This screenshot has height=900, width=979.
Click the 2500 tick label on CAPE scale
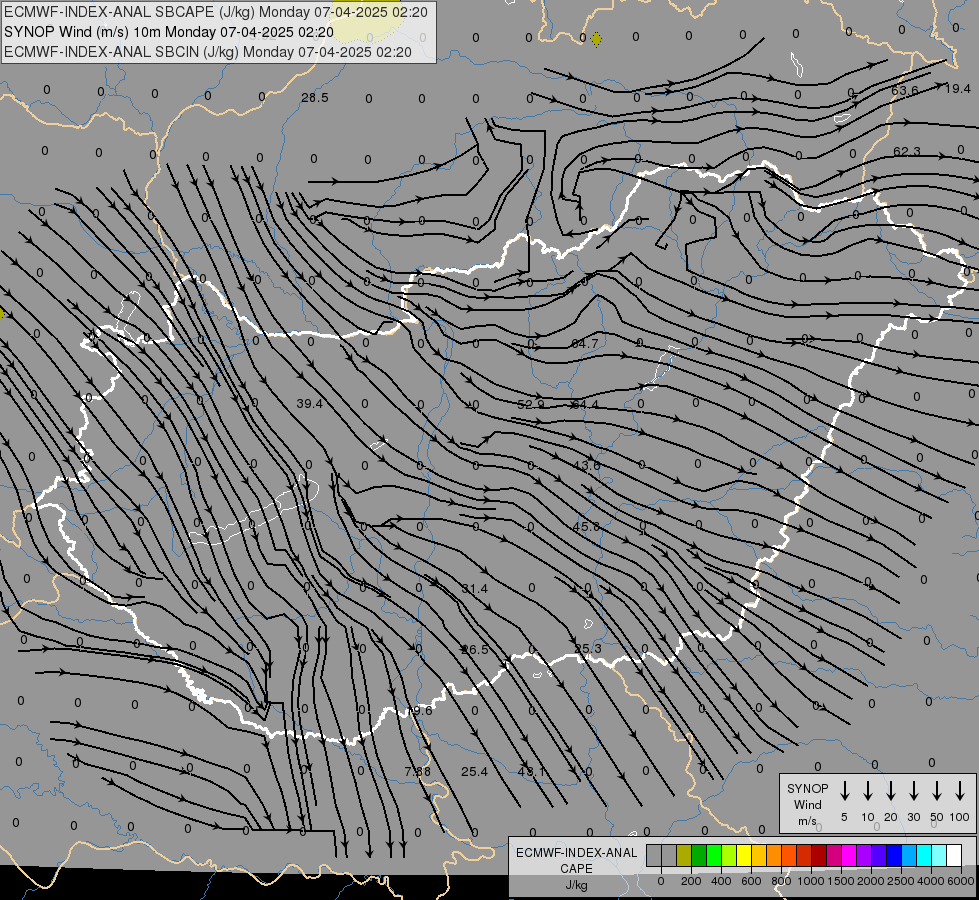coord(900,881)
